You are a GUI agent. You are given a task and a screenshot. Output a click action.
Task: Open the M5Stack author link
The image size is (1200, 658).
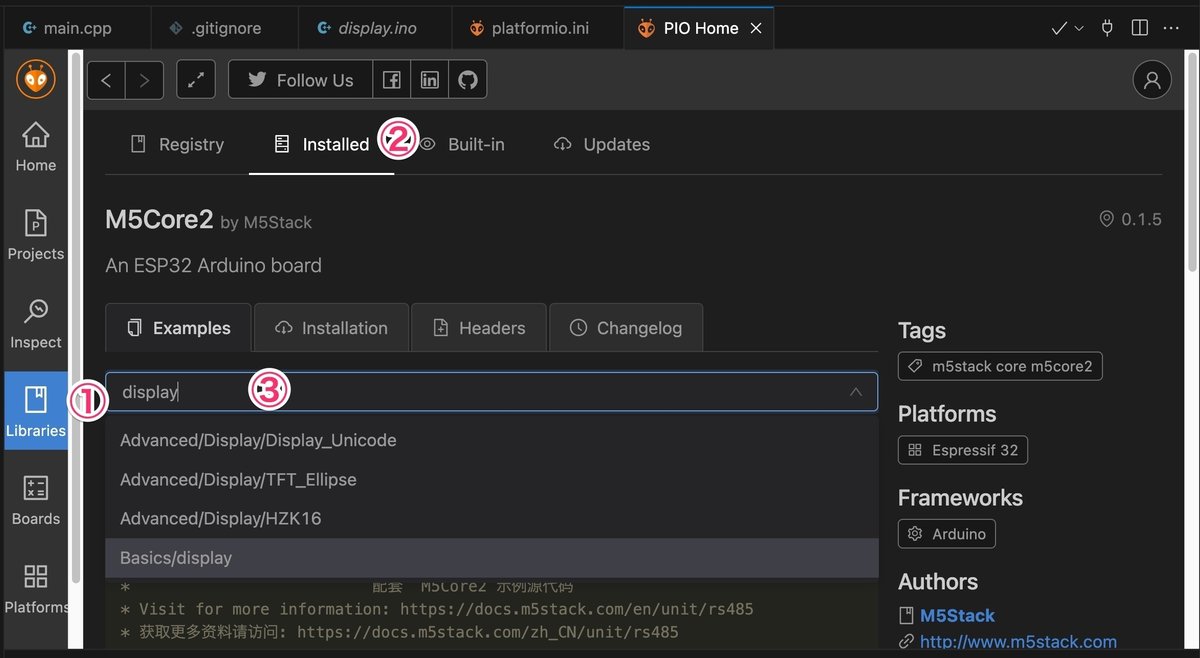[x=957, y=615]
